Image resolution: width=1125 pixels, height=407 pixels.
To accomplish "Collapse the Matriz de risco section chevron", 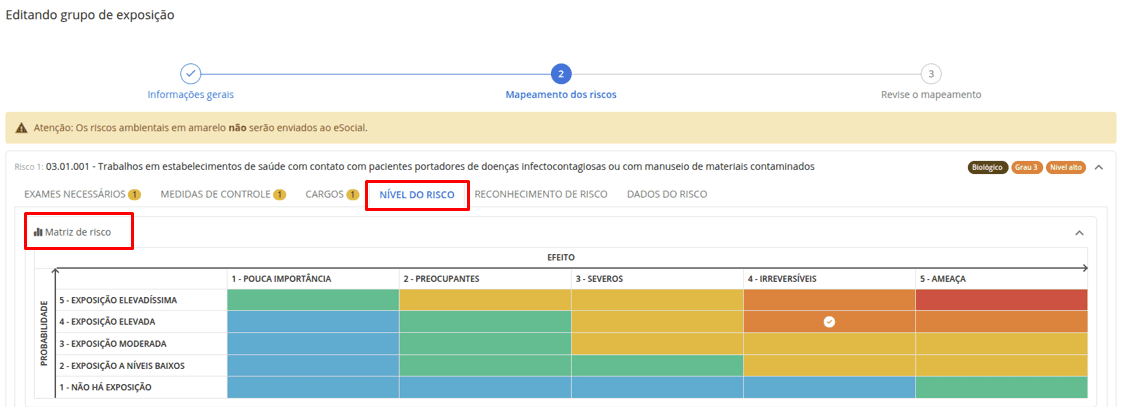I will 1079,233.
